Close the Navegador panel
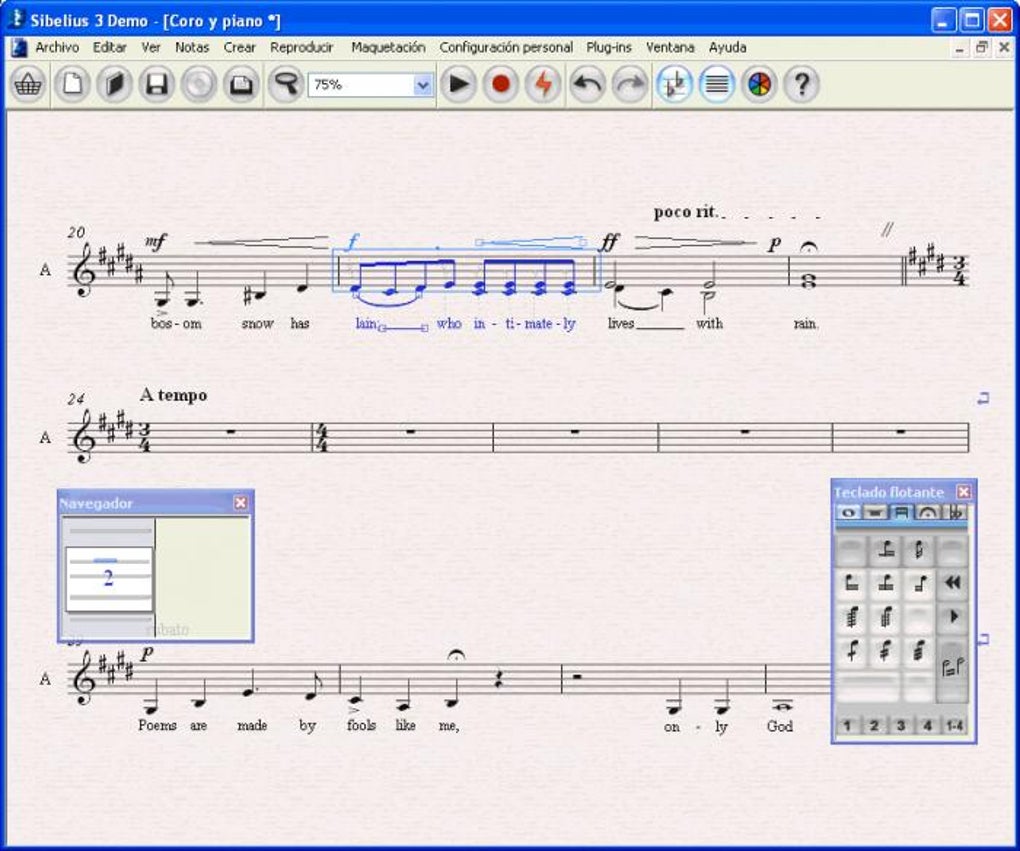 pyautogui.click(x=241, y=503)
